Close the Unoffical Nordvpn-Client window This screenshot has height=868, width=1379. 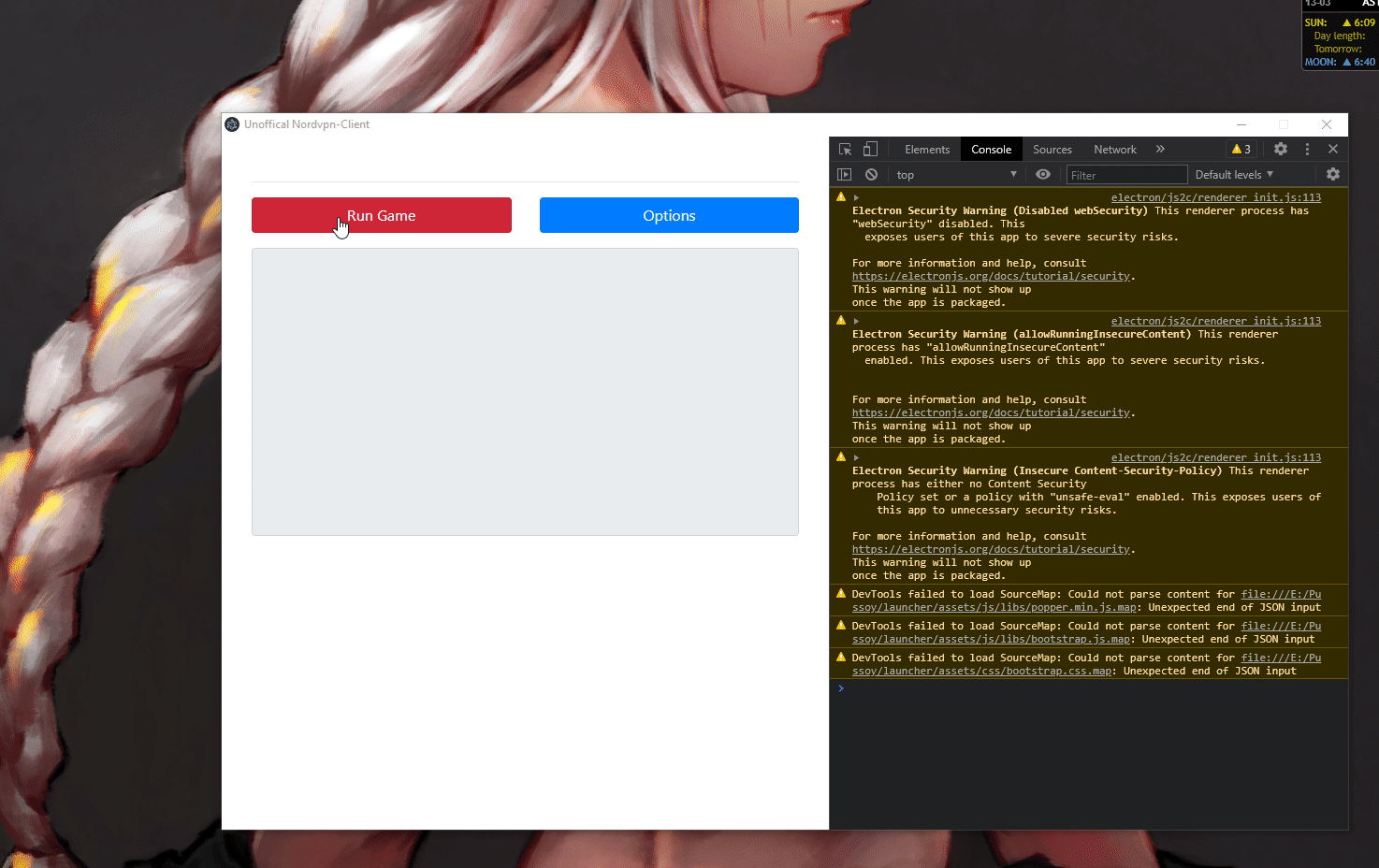1327,124
